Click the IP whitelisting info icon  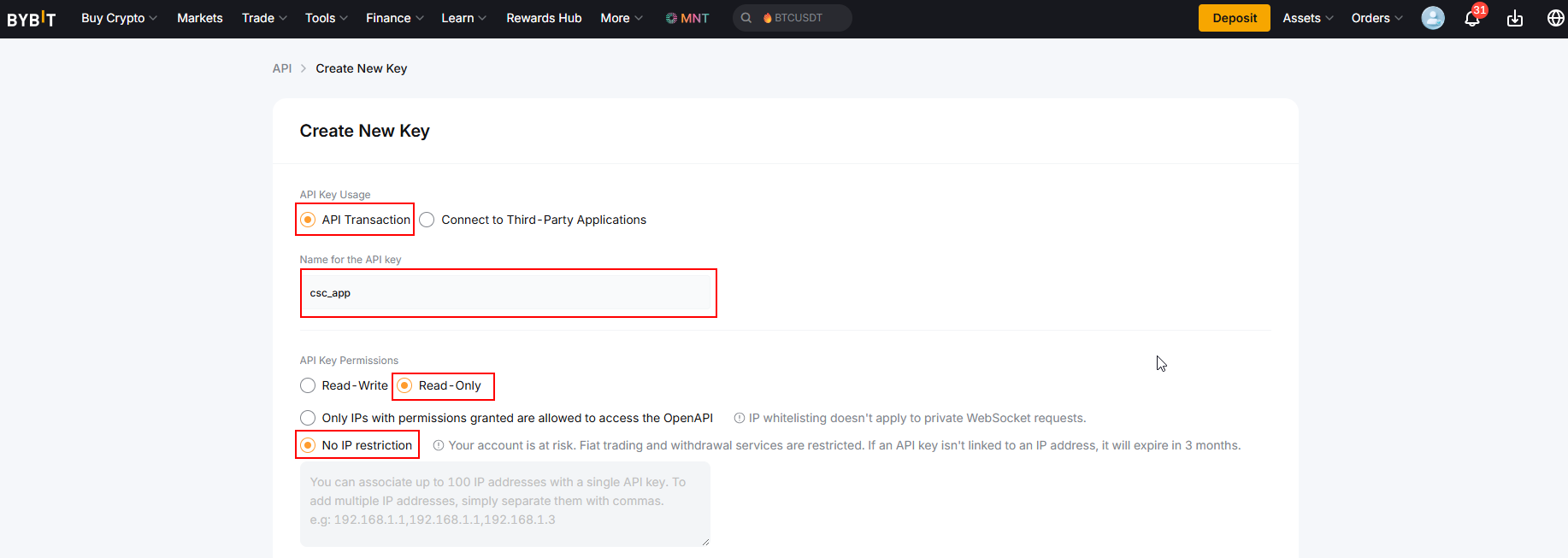740,418
